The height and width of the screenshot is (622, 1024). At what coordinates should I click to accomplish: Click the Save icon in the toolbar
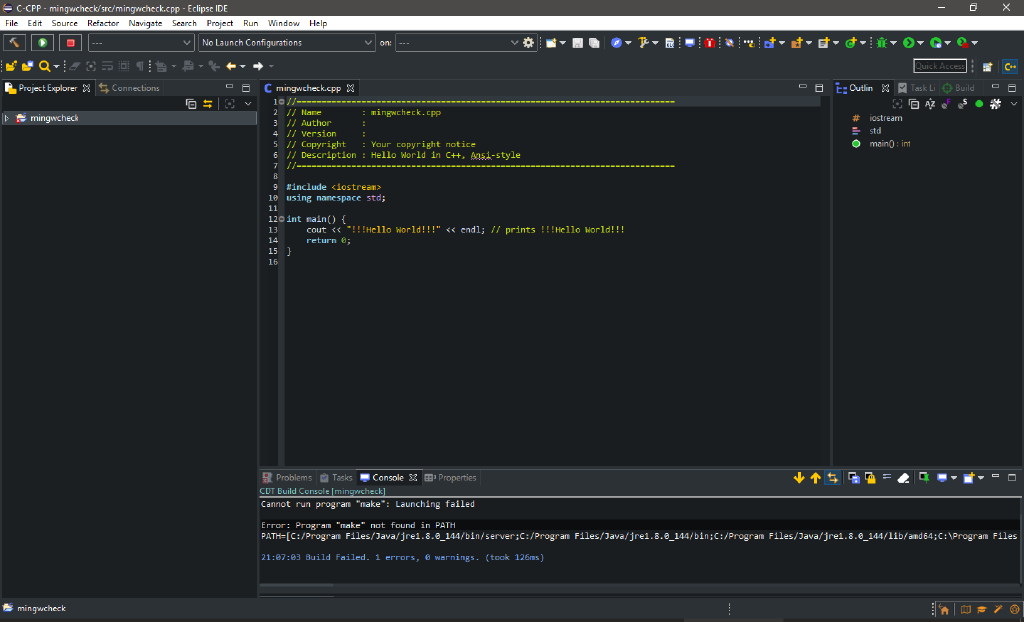tap(577, 43)
